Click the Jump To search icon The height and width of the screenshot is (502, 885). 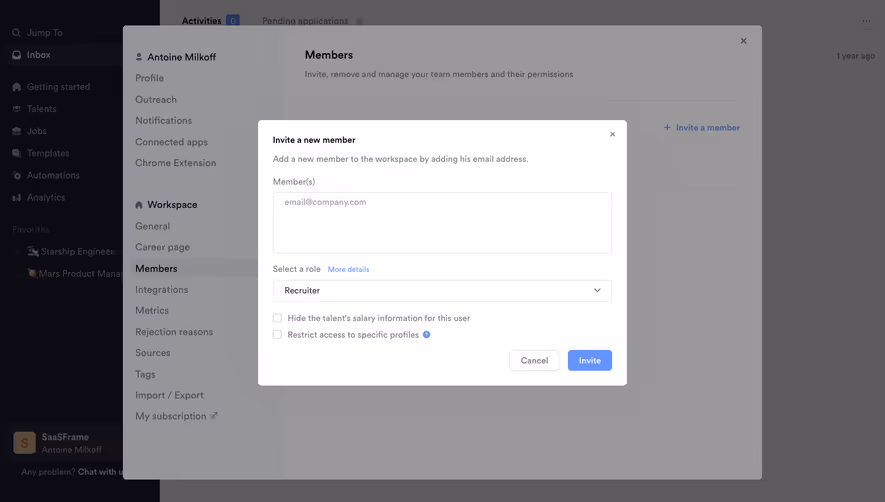(16, 33)
